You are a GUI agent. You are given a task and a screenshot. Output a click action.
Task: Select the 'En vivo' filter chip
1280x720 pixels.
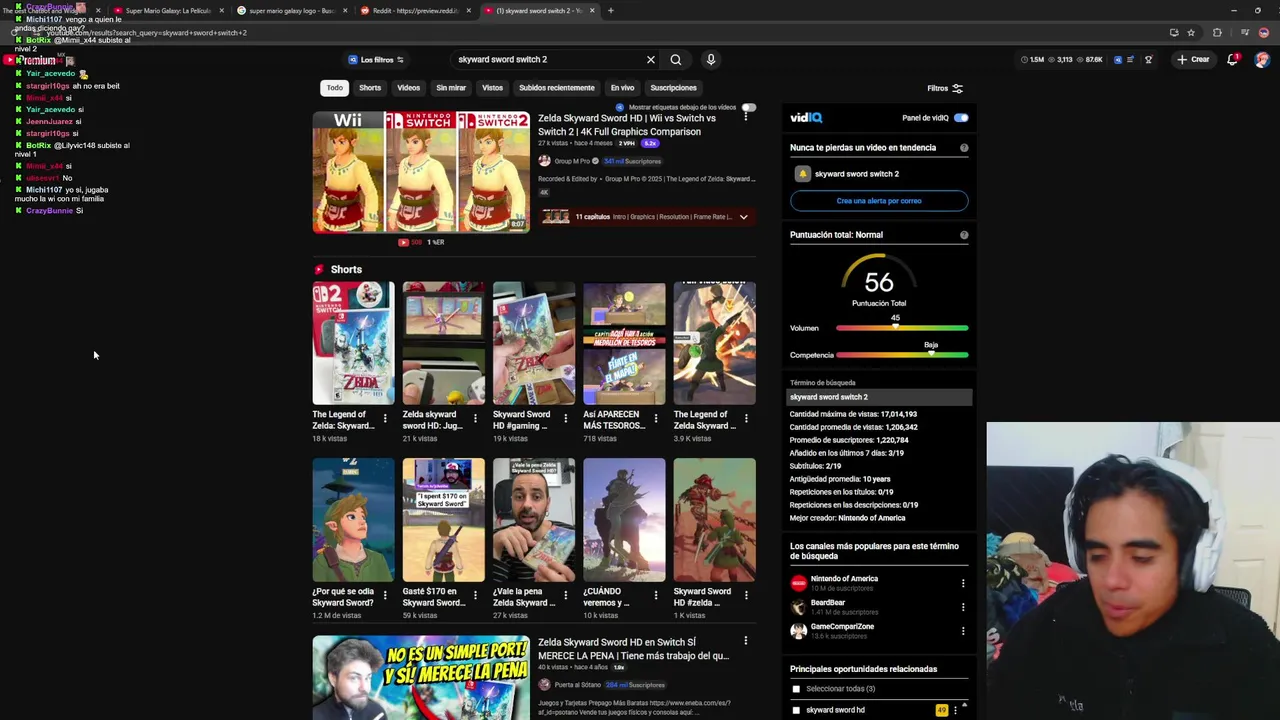click(622, 88)
